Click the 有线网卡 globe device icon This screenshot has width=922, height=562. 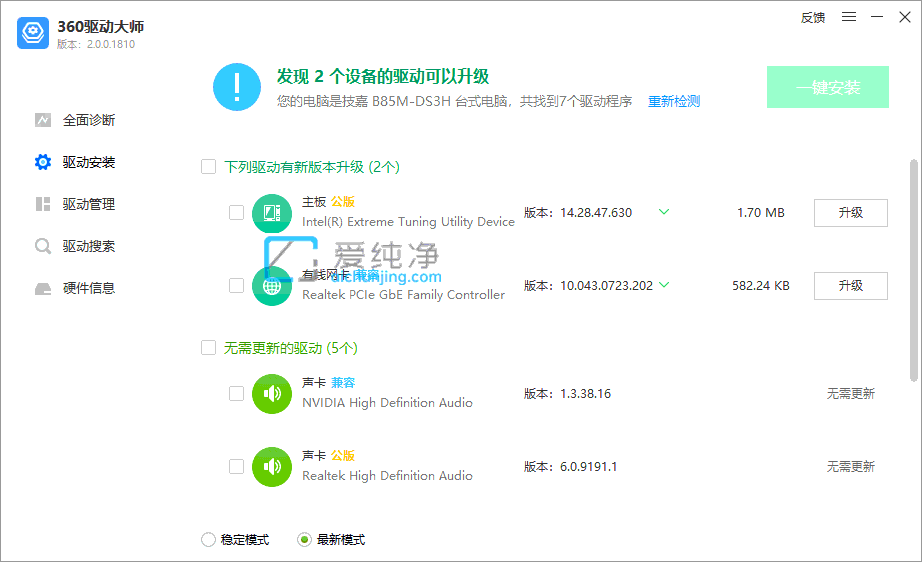pos(272,286)
